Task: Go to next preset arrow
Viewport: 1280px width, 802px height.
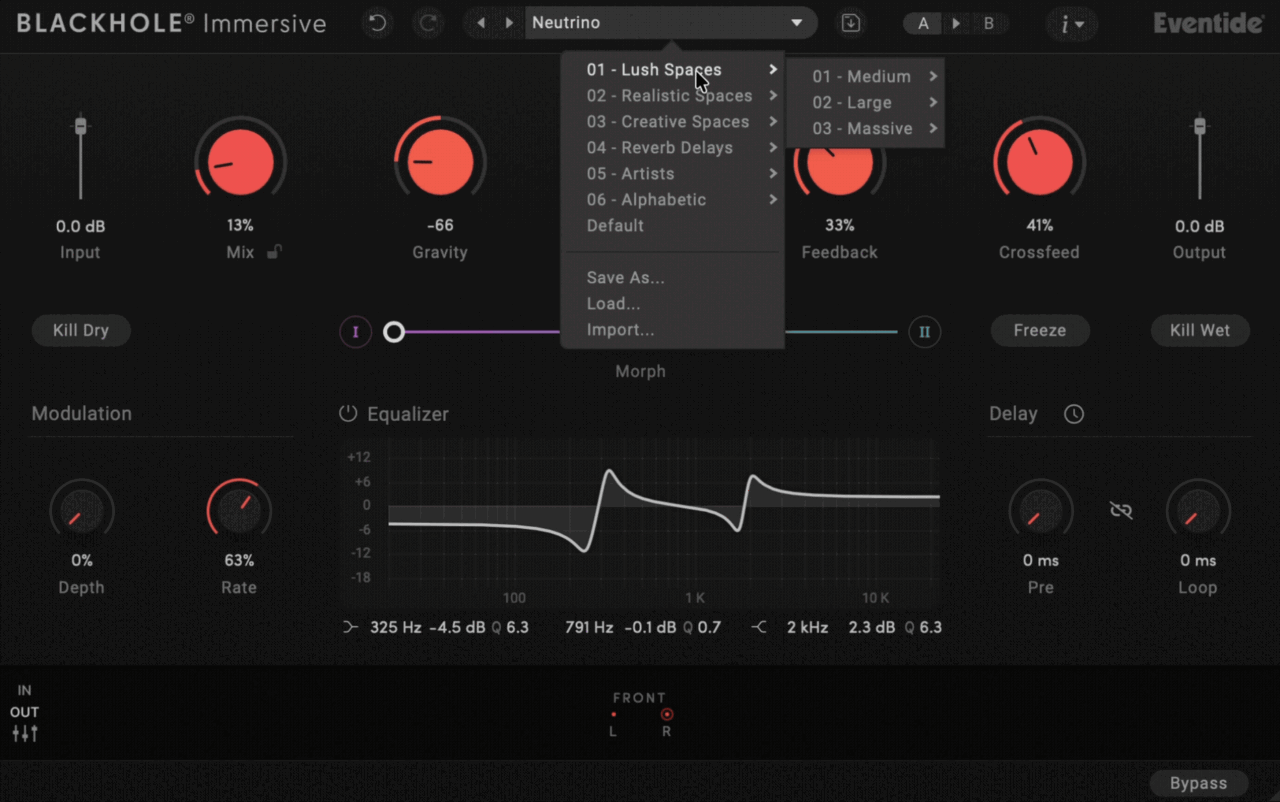Action: point(509,23)
